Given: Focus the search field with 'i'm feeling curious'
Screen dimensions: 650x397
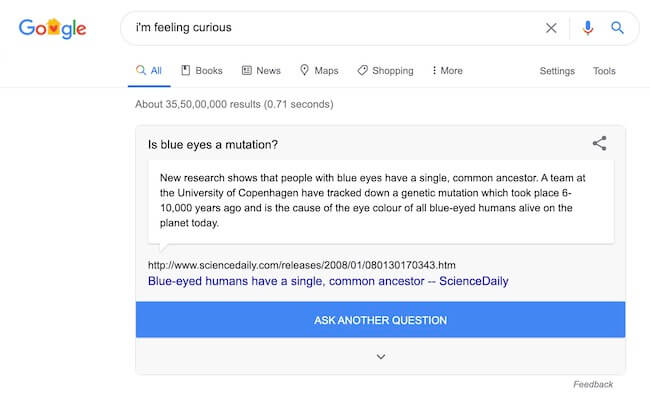Looking at the screenshot, I should (x=332, y=28).
